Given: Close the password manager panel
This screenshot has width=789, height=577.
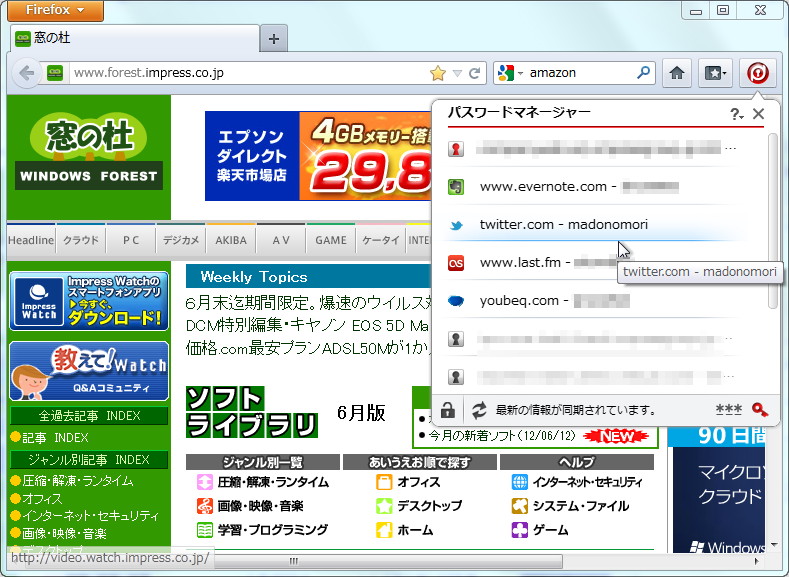Looking at the screenshot, I should pos(758,114).
